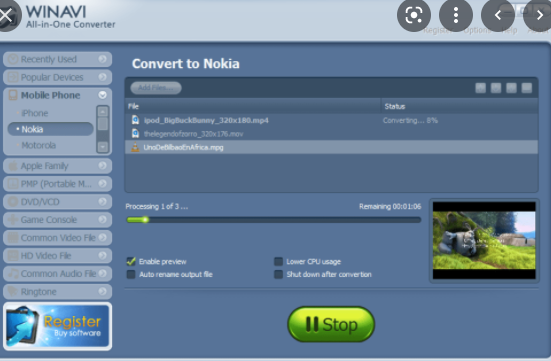Image resolution: width=551 pixels, height=361 pixels.
Task: Click the Google Lens search icon
Action: click(414, 15)
